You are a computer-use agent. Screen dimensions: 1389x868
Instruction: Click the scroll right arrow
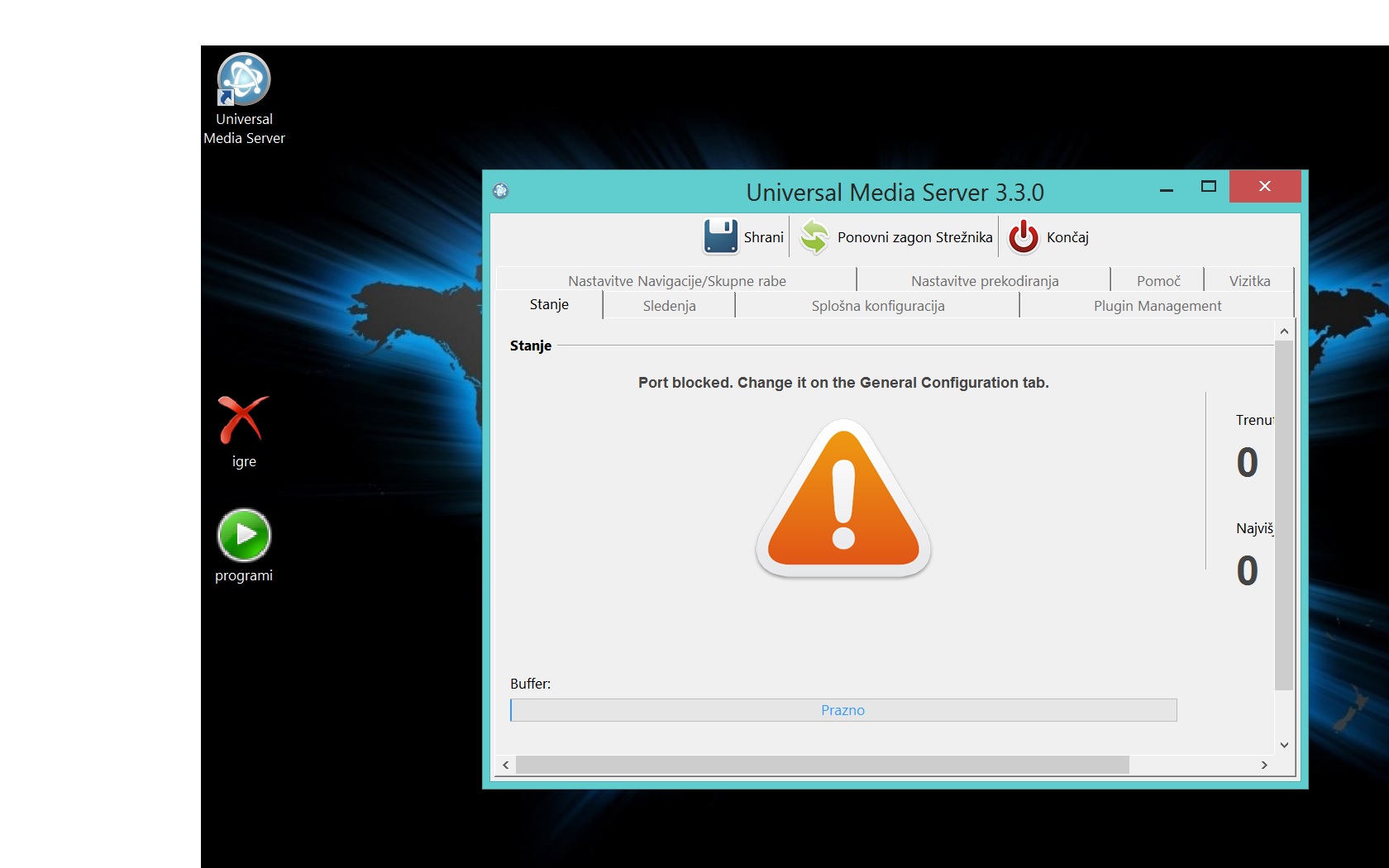pos(1264,765)
